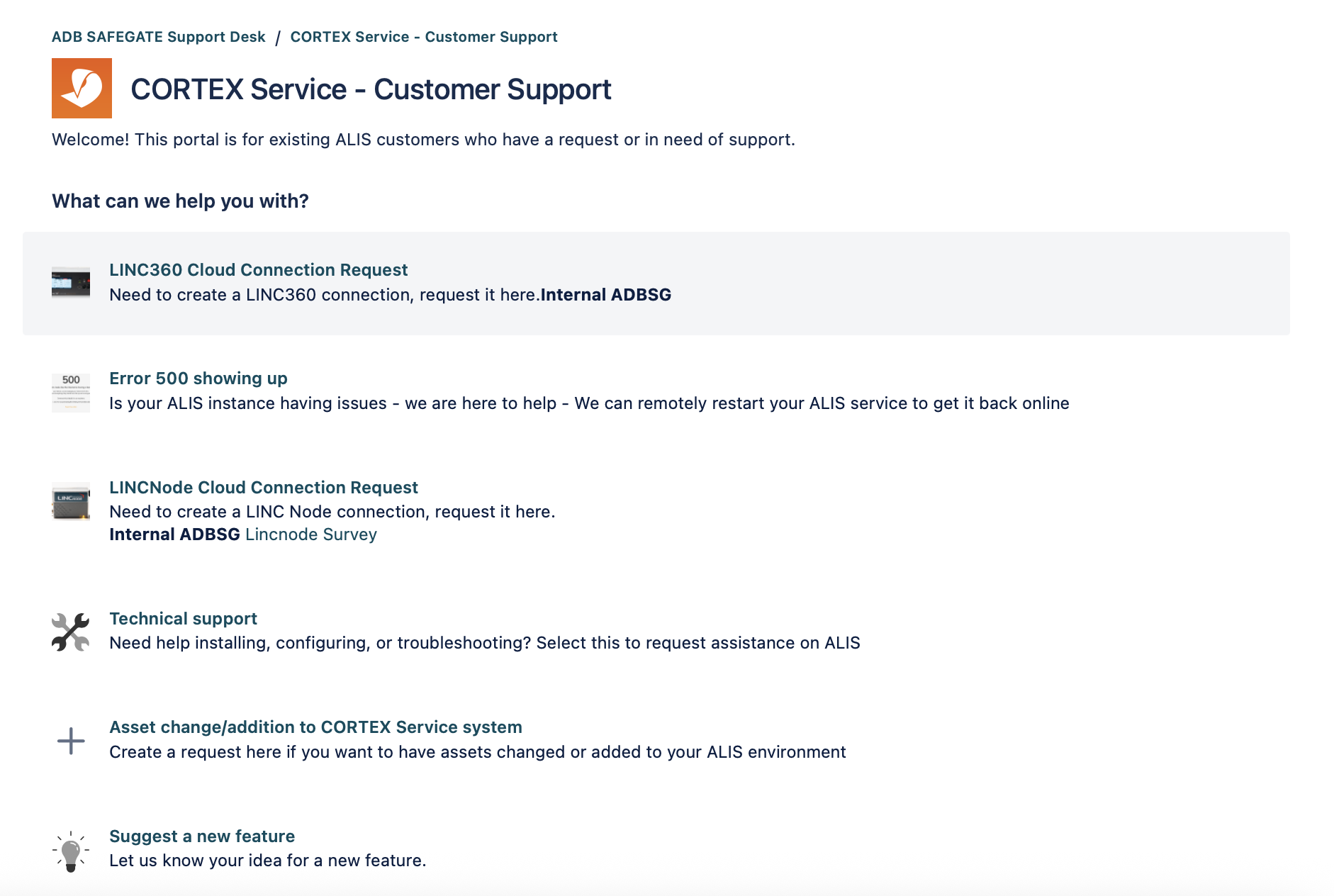Click the Error 500 ALIS restart description
The height and width of the screenshot is (896, 1334).
click(x=588, y=403)
